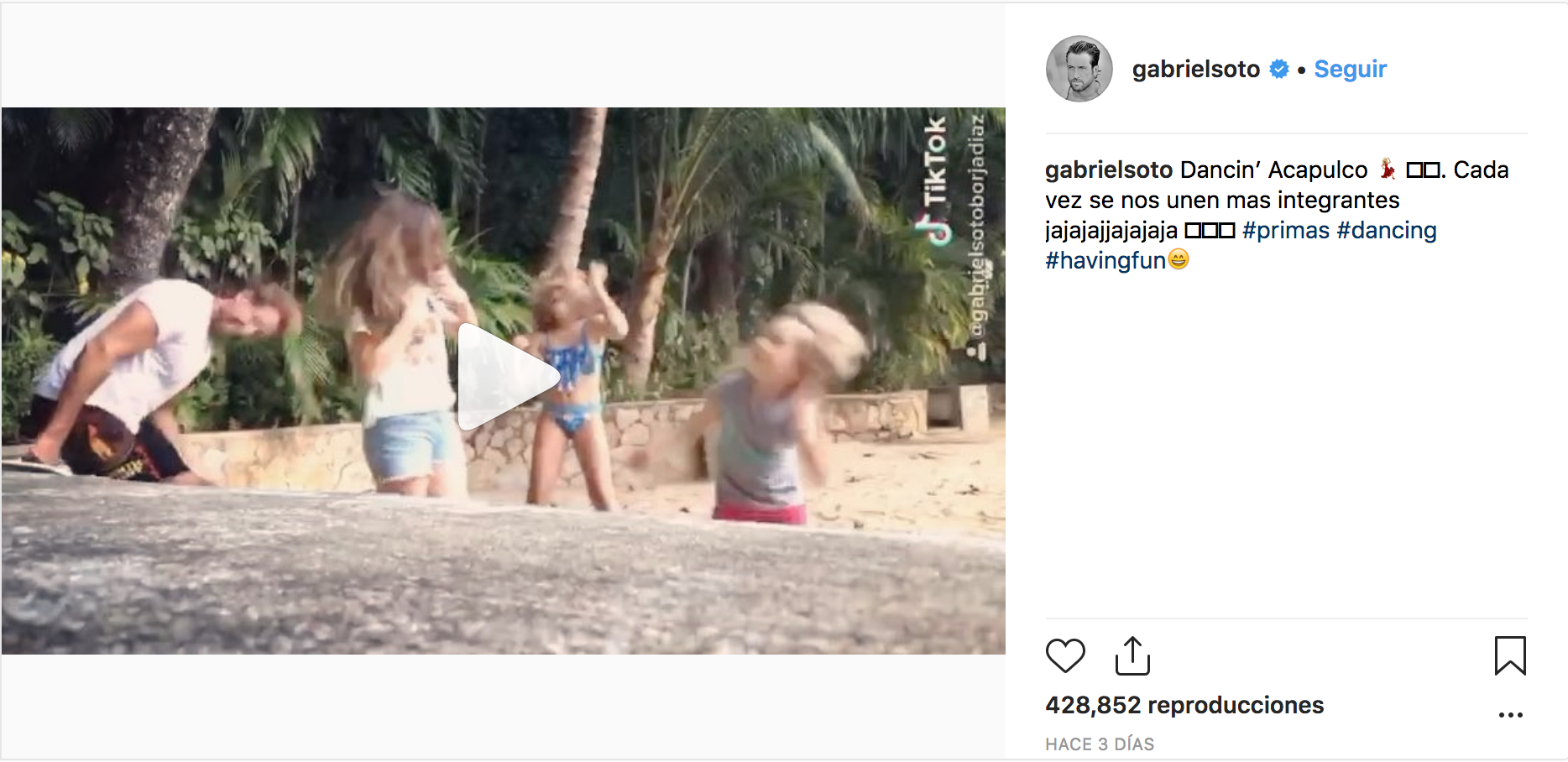
Task: Click the TikTok logo watermark on the video
Action: (934, 180)
